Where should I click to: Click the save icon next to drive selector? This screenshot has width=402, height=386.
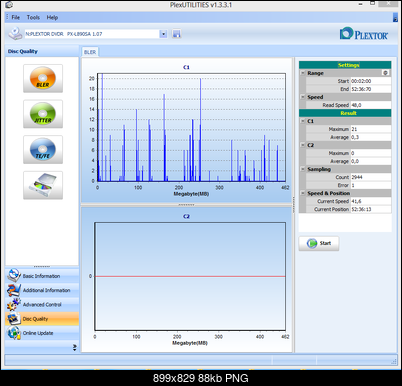point(177,34)
